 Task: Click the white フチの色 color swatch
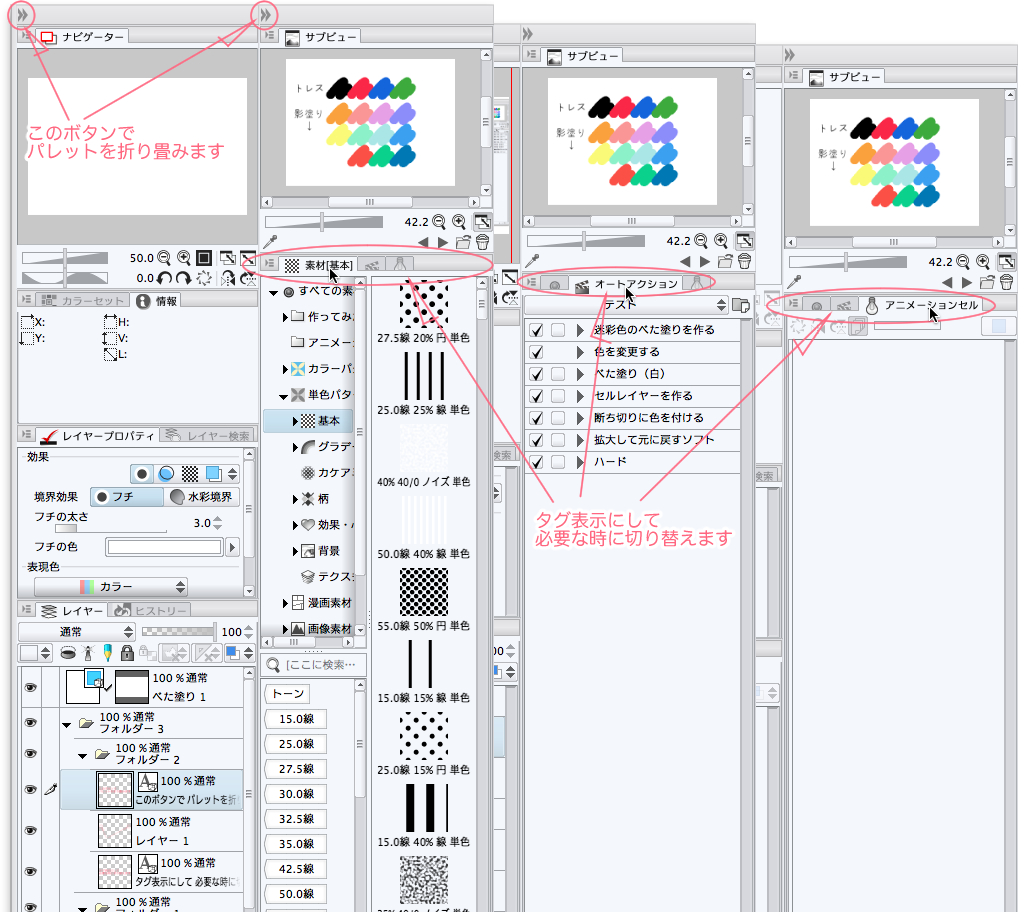coord(164,547)
